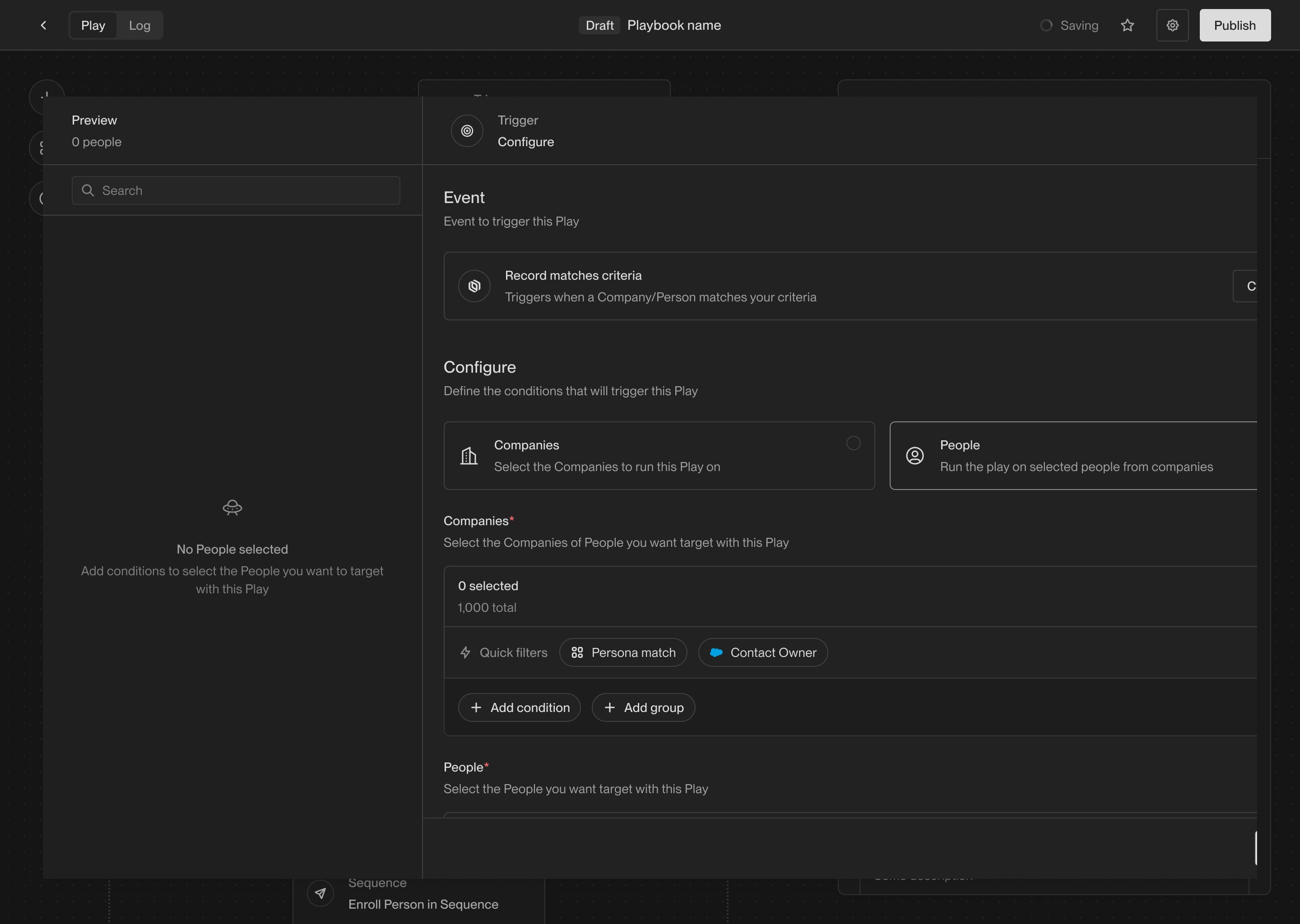Add a group to Companies
The width and height of the screenshot is (1300, 924).
[x=643, y=707]
